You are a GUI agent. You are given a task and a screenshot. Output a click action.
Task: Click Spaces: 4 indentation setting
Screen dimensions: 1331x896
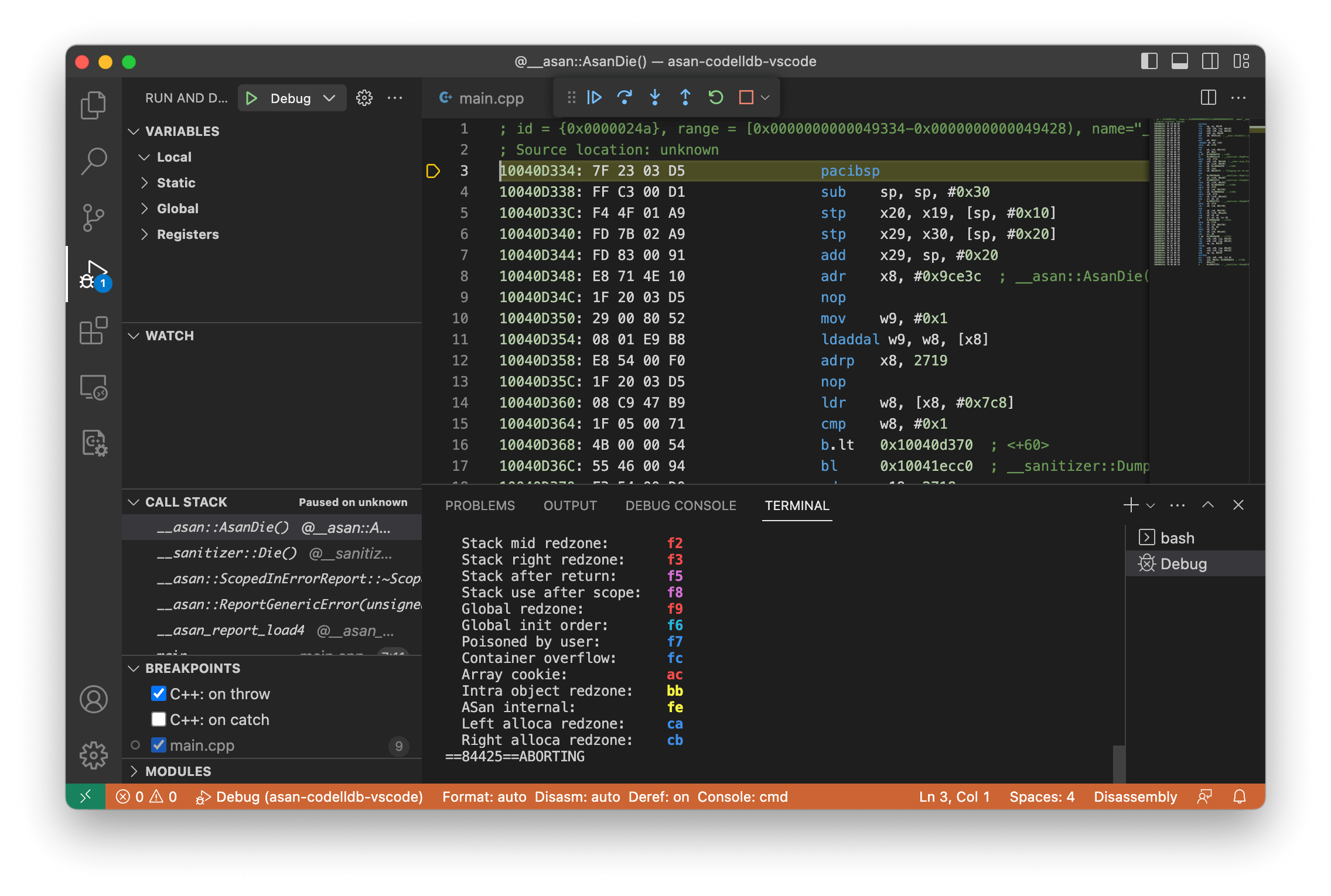click(x=1042, y=797)
